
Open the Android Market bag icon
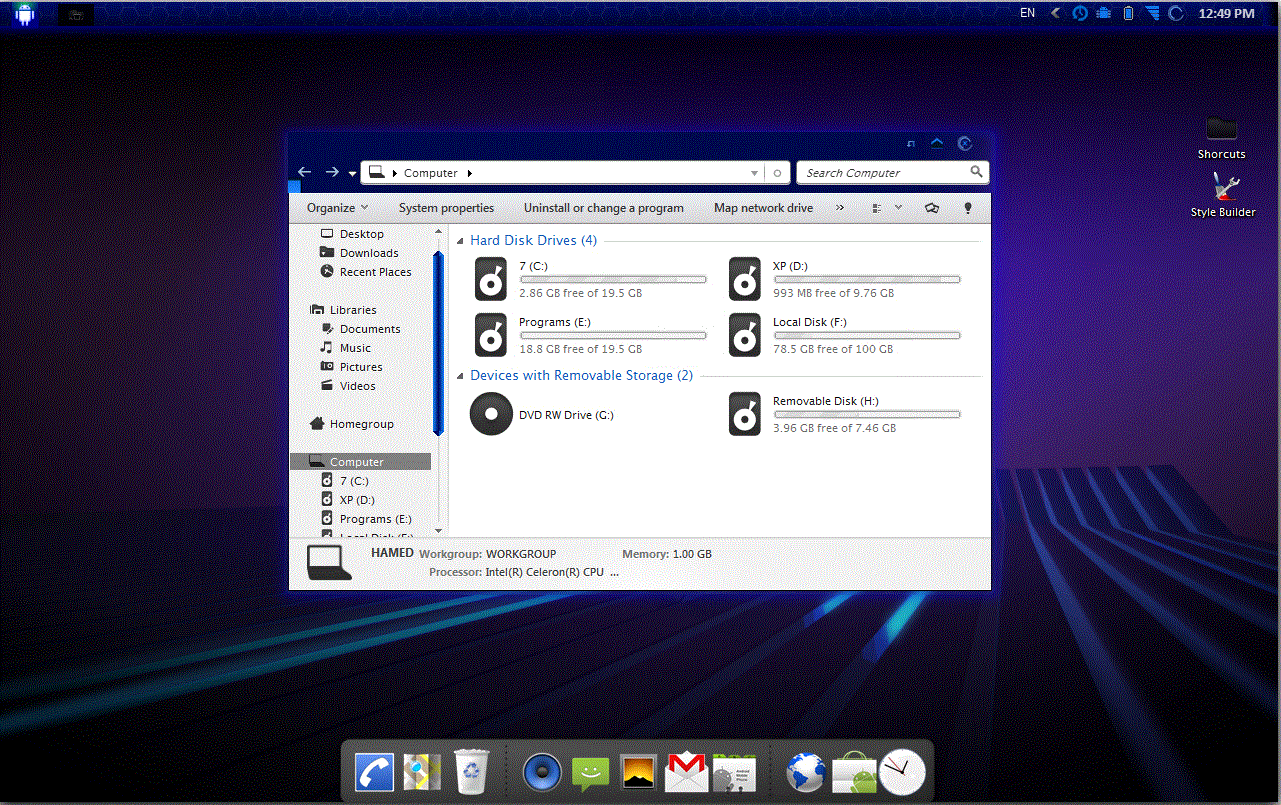pyautogui.click(x=854, y=773)
